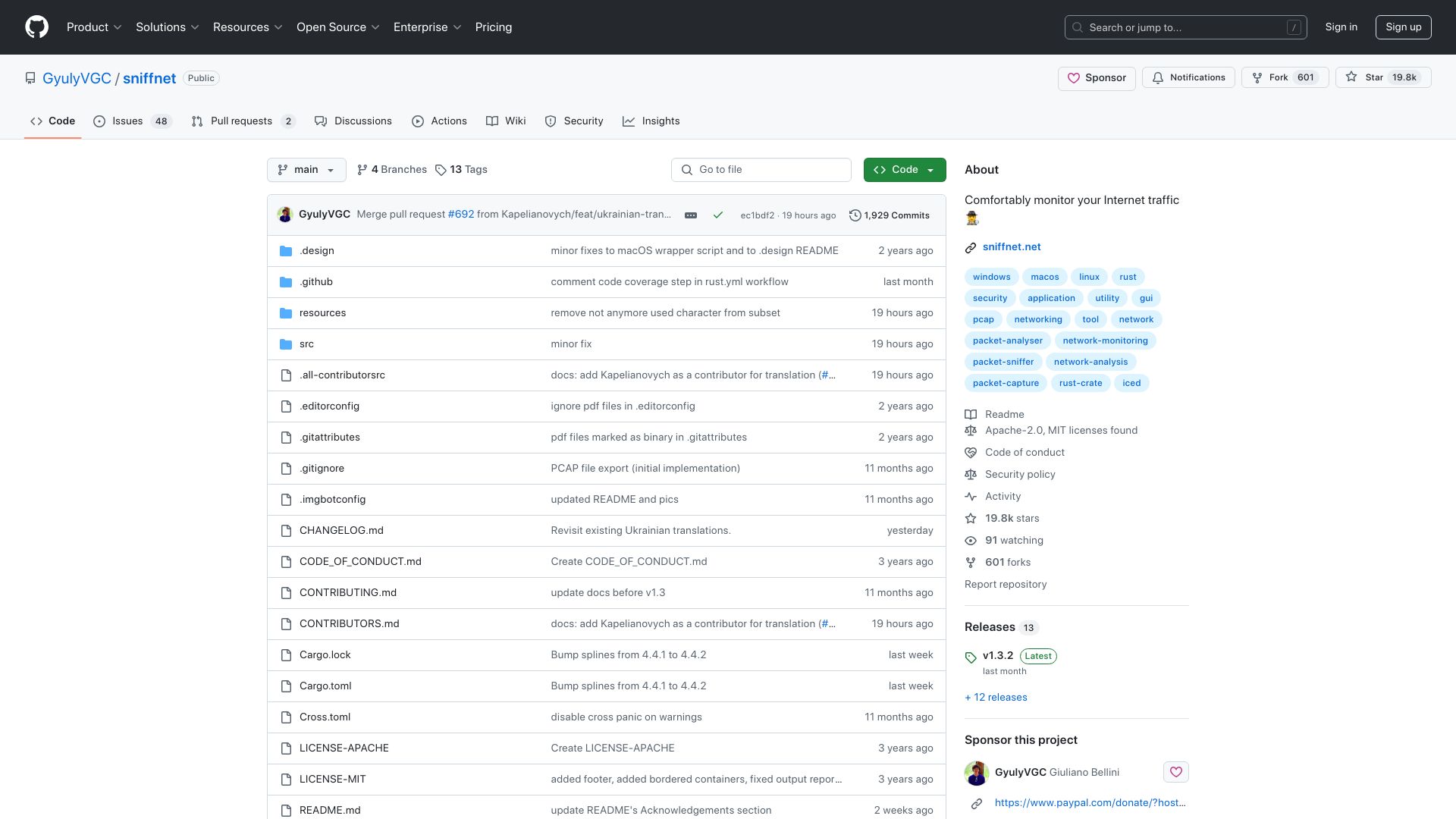The width and height of the screenshot is (1456, 819).
Task: Click the Go to file input
Action: tap(761, 170)
